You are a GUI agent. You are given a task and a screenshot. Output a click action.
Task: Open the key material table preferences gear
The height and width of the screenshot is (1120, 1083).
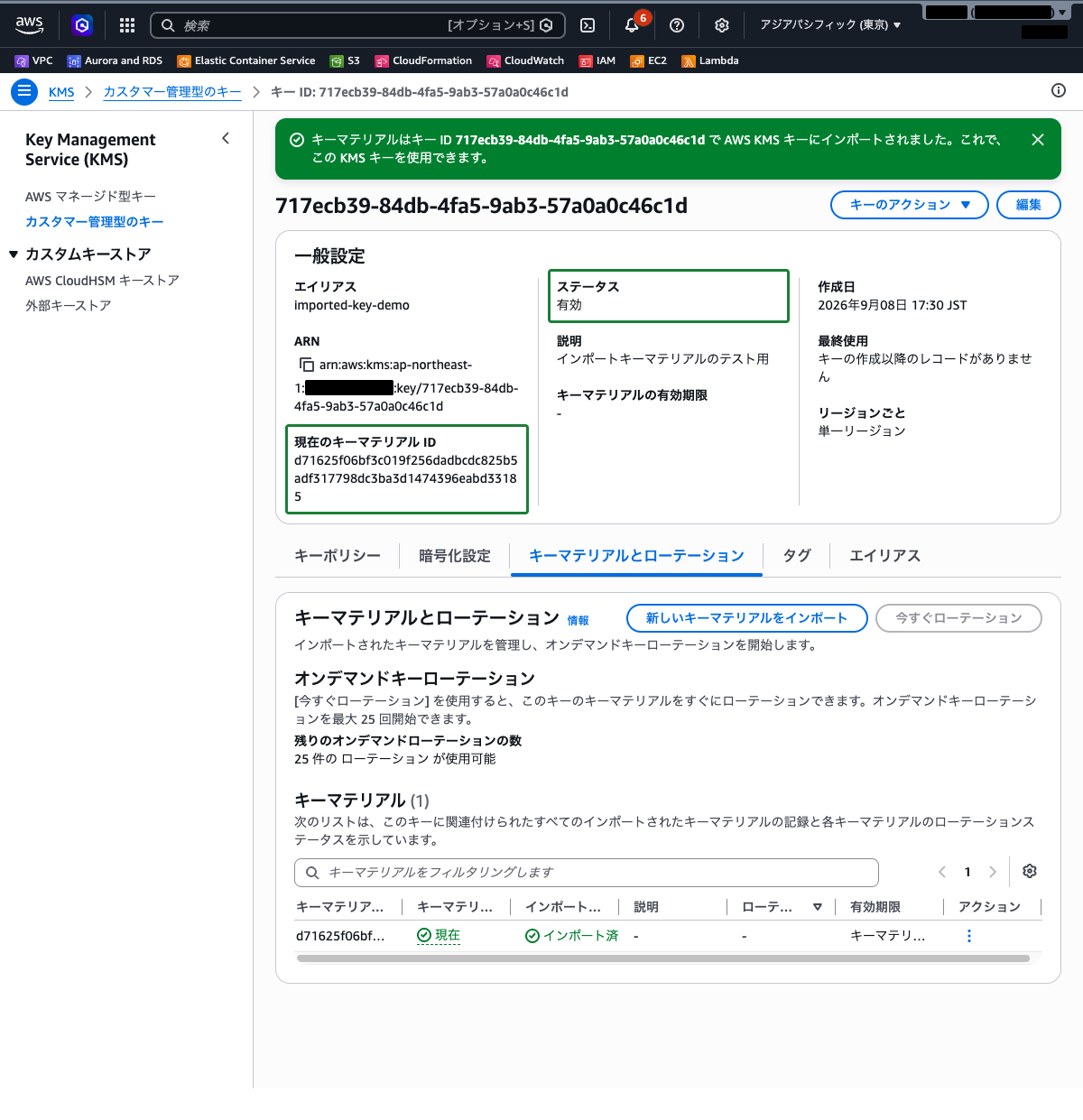click(1030, 871)
